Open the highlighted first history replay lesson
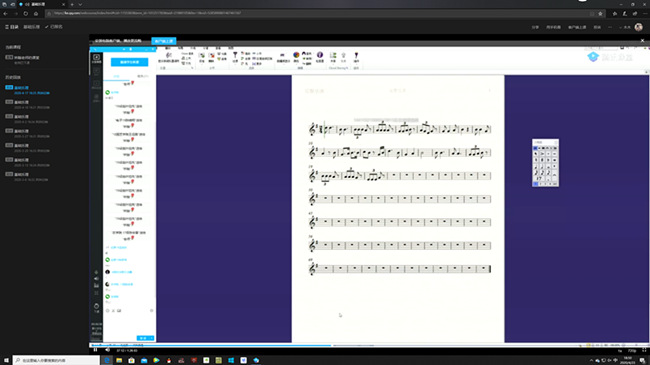The image size is (650, 365). coord(27,90)
